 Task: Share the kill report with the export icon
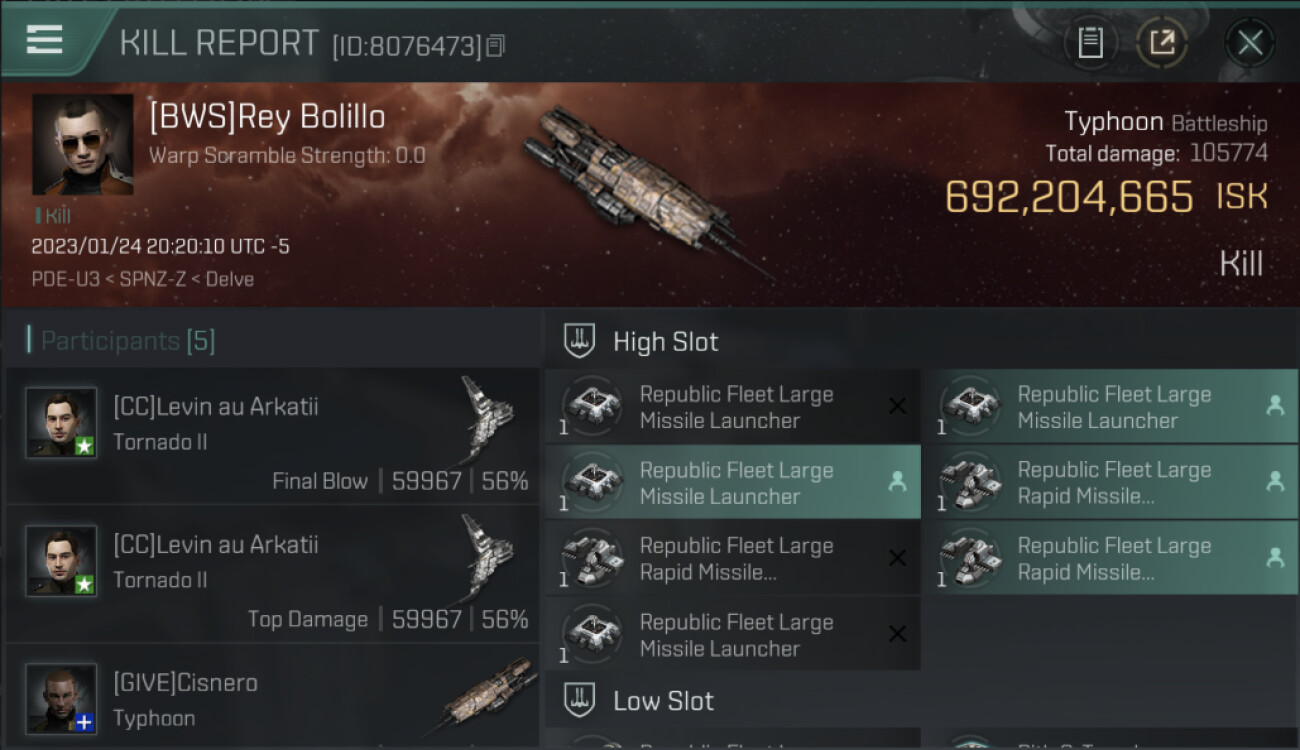pos(1161,42)
